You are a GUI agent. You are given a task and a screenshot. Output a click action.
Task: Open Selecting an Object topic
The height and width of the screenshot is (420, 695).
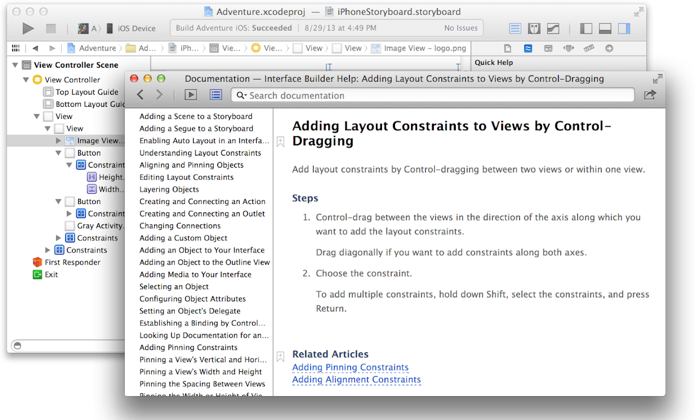(174, 287)
